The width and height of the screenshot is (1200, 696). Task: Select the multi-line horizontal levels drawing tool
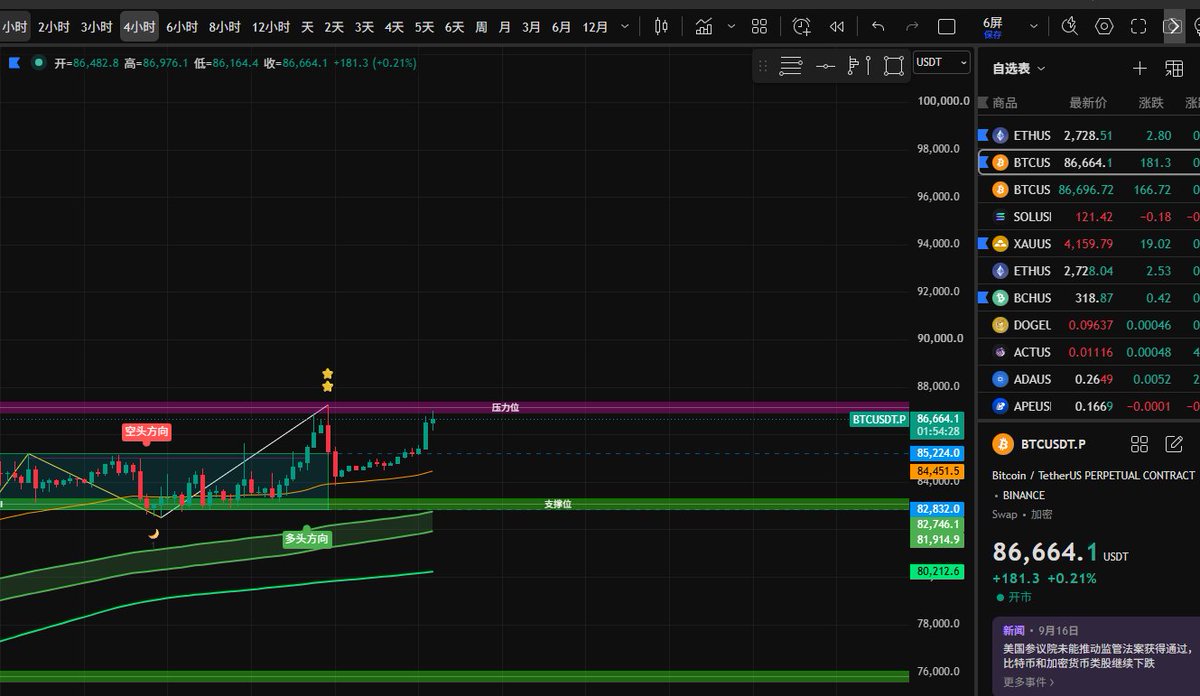coord(791,66)
